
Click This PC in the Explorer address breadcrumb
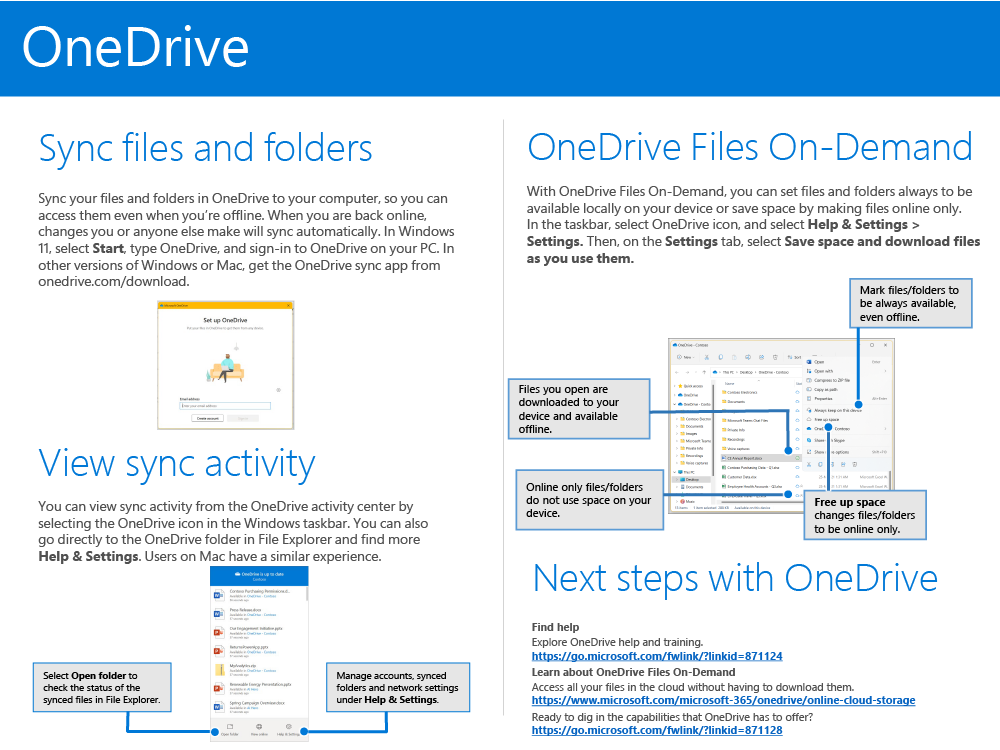[728, 372]
